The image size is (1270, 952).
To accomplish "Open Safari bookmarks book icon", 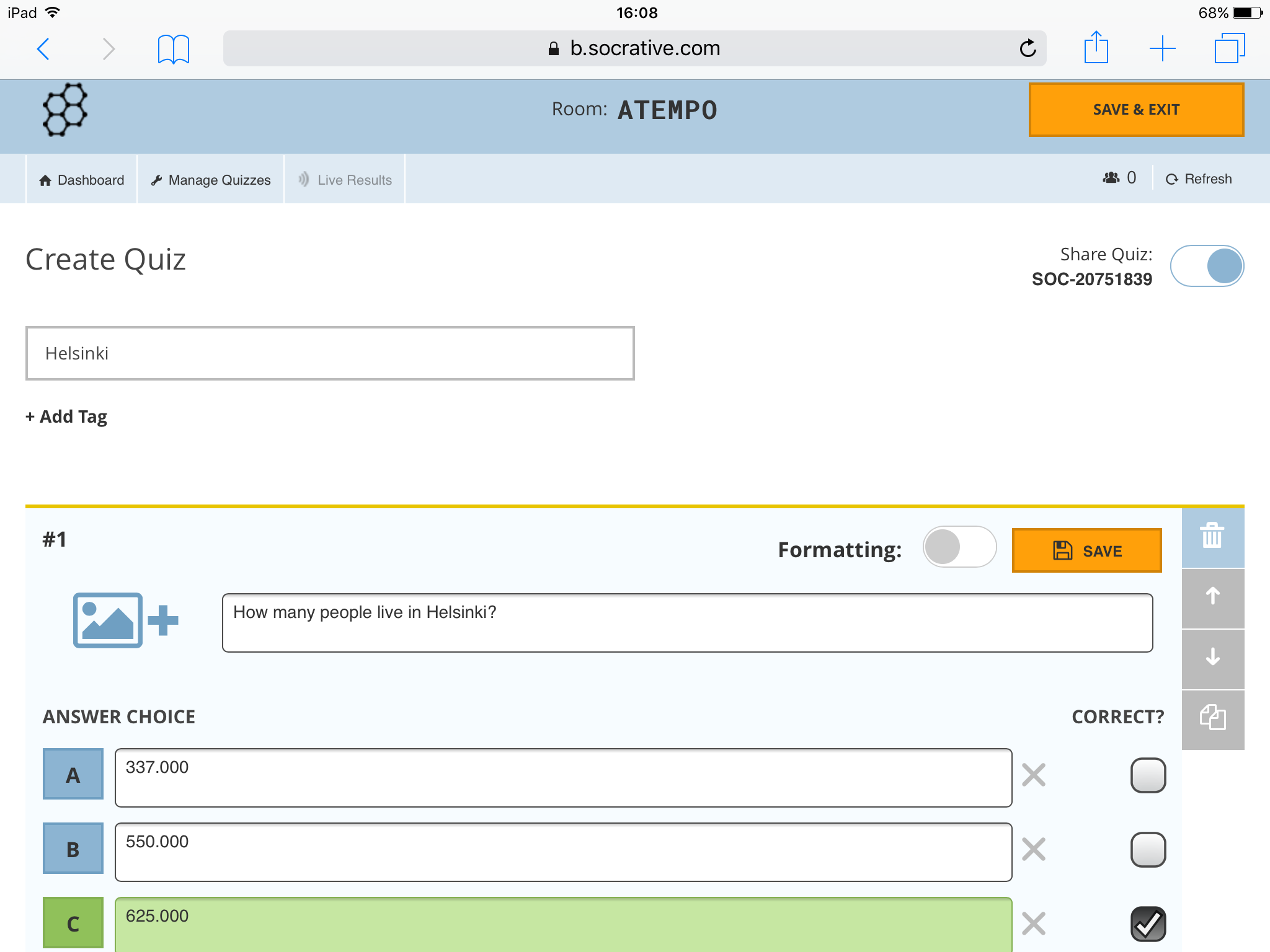I will point(173,49).
